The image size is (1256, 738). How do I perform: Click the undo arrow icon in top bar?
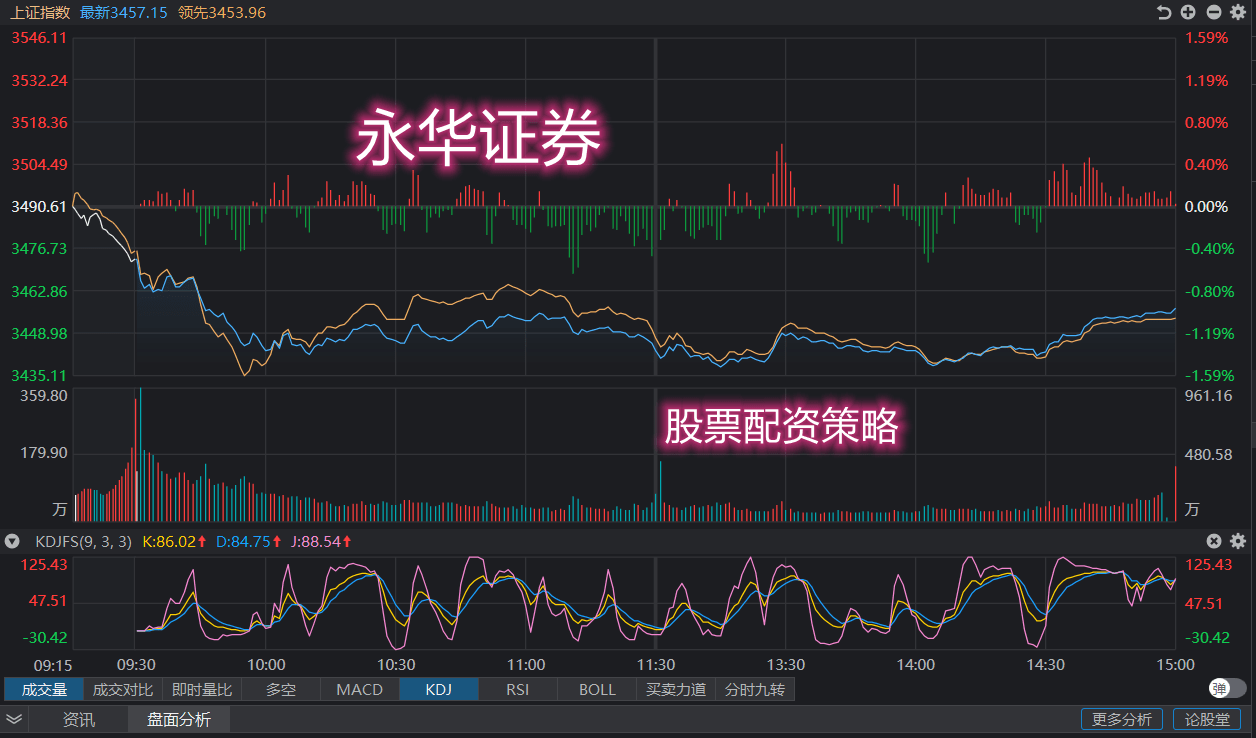click(x=1164, y=12)
